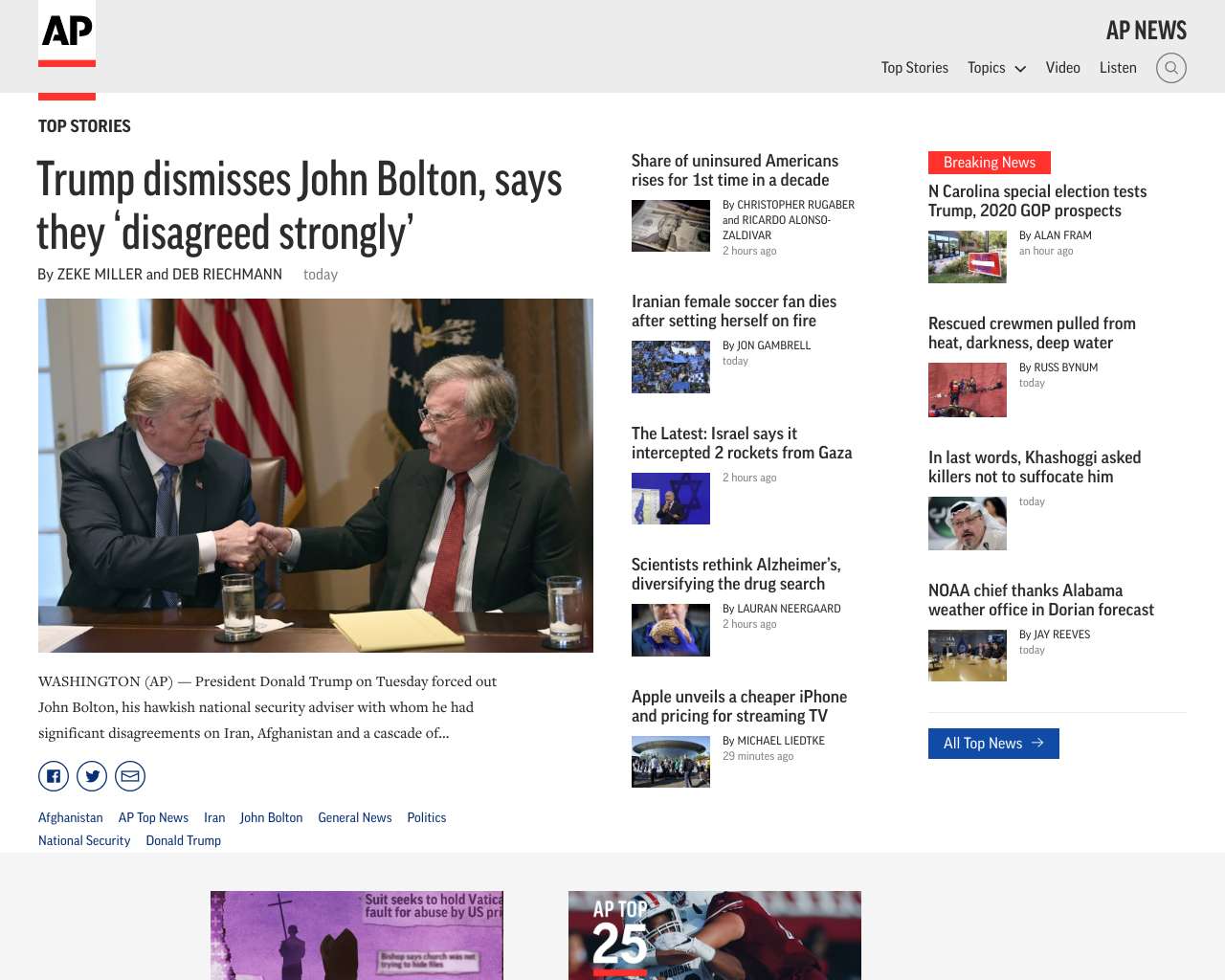Viewport: 1225px width, 980px height.
Task: Share story via email icon
Action: tap(130, 776)
